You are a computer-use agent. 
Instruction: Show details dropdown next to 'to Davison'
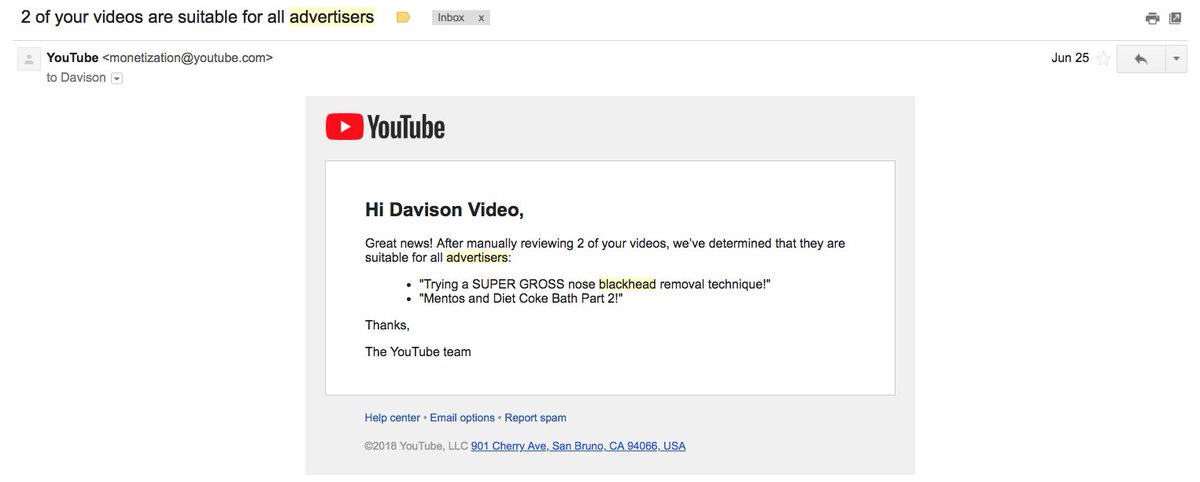pyautogui.click(x=116, y=78)
